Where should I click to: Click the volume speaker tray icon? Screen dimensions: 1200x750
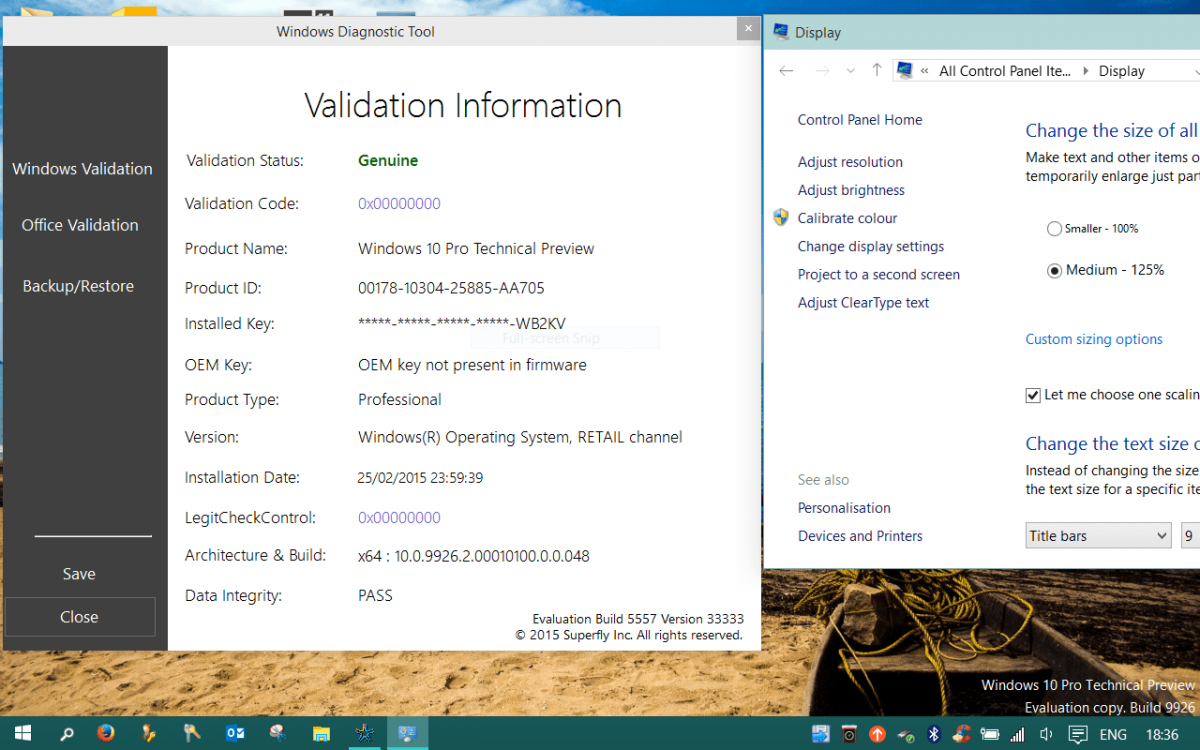coord(1046,734)
